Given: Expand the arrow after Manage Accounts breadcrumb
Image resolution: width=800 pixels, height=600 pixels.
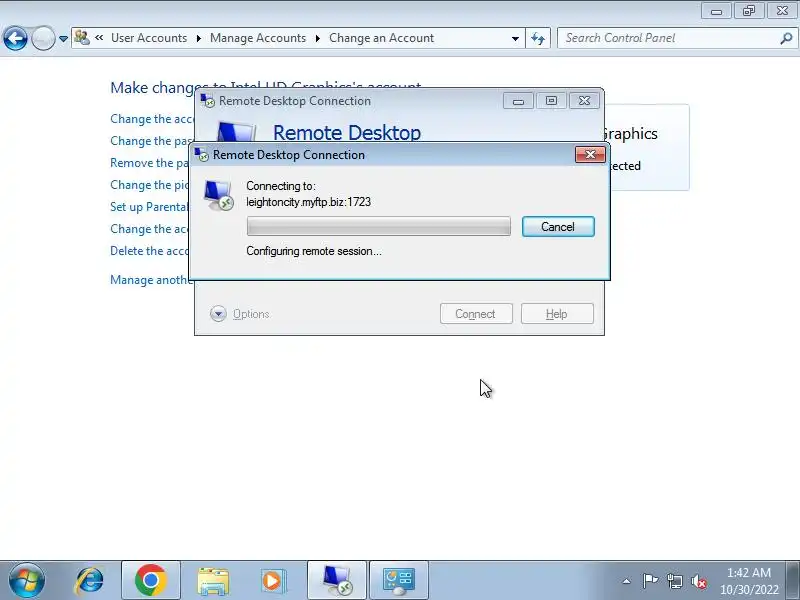Looking at the screenshot, I should click(x=317, y=38).
